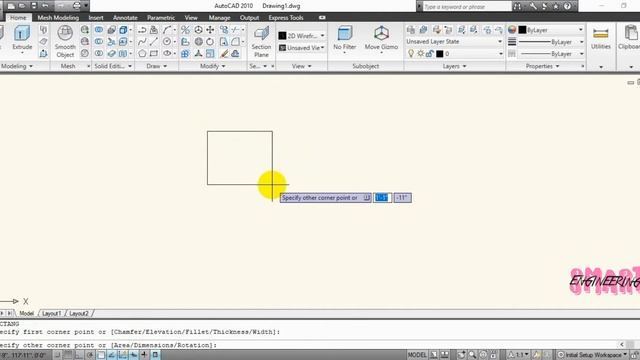Open the Unsaved Layer State dropdown
The width and height of the screenshot is (640, 360).
pos(454,42)
